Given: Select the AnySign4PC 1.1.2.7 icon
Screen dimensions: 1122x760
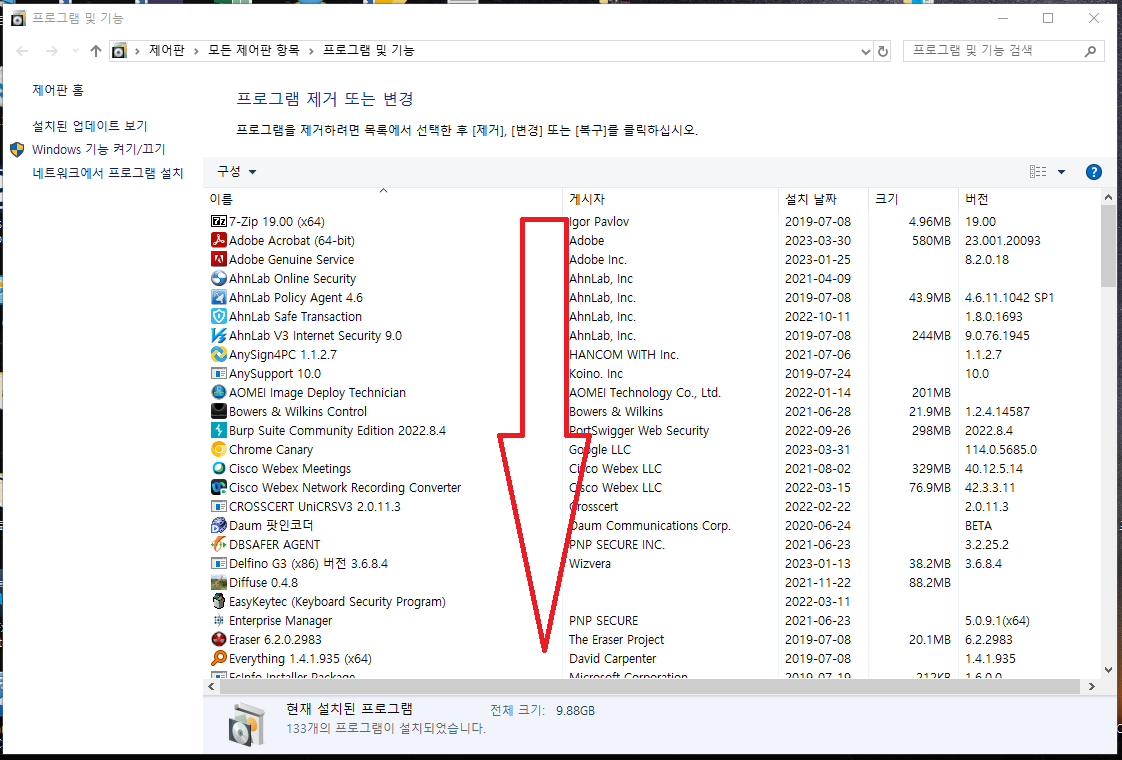Looking at the screenshot, I should (219, 354).
